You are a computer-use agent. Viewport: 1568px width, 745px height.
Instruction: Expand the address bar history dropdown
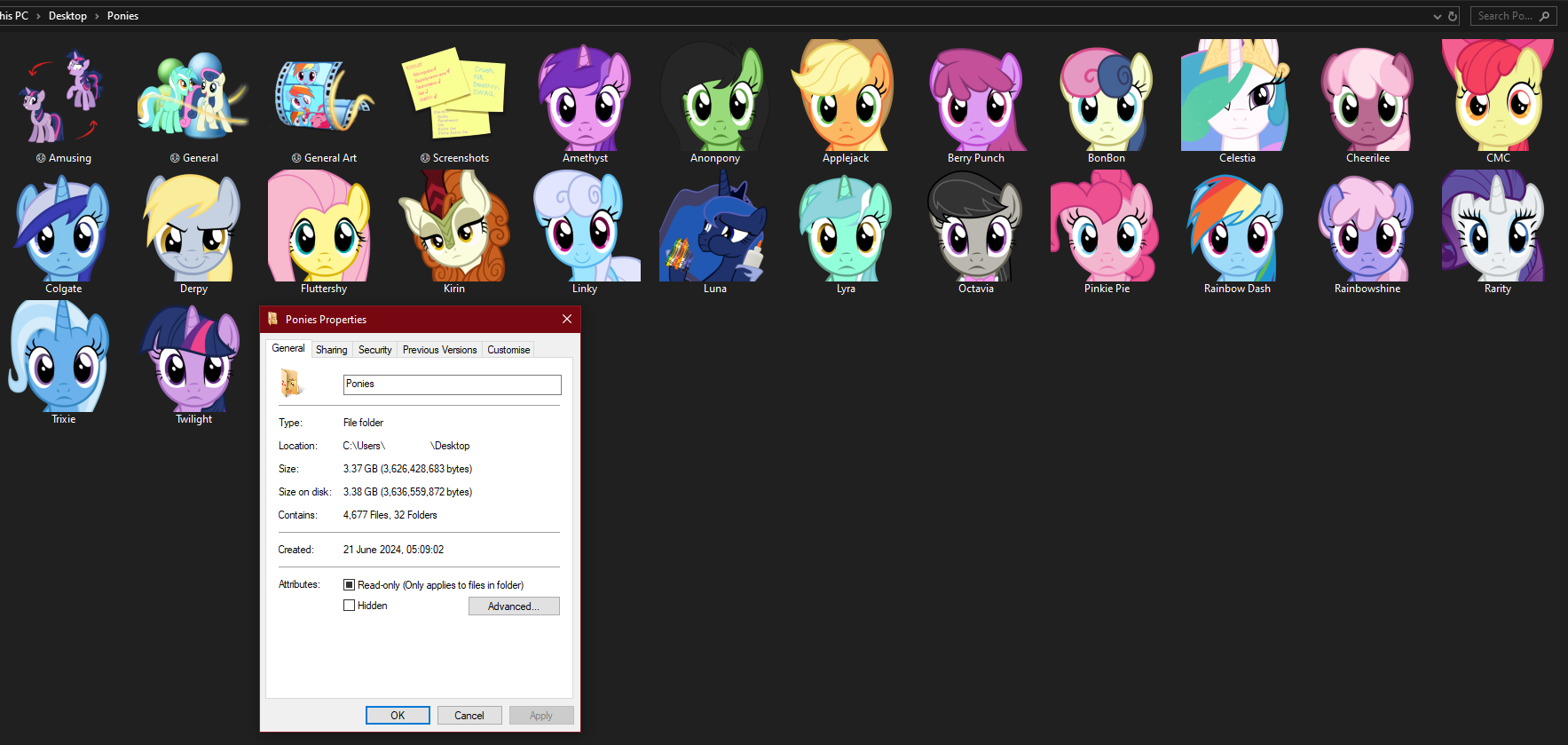pos(1438,16)
